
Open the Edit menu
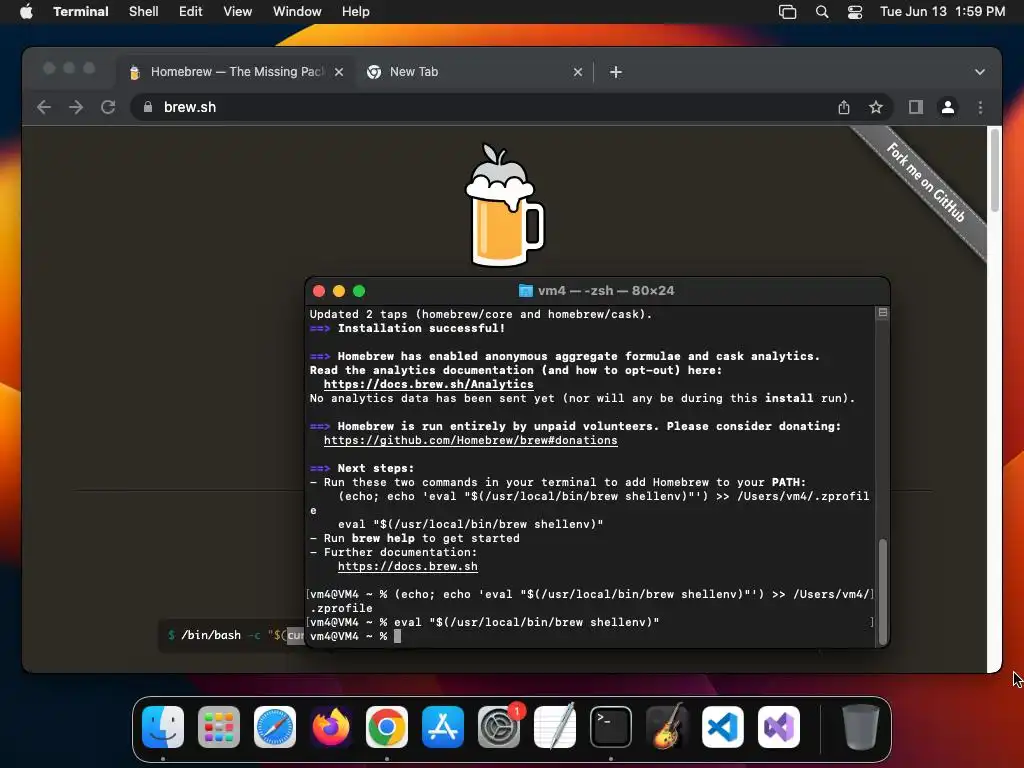tap(191, 12)
